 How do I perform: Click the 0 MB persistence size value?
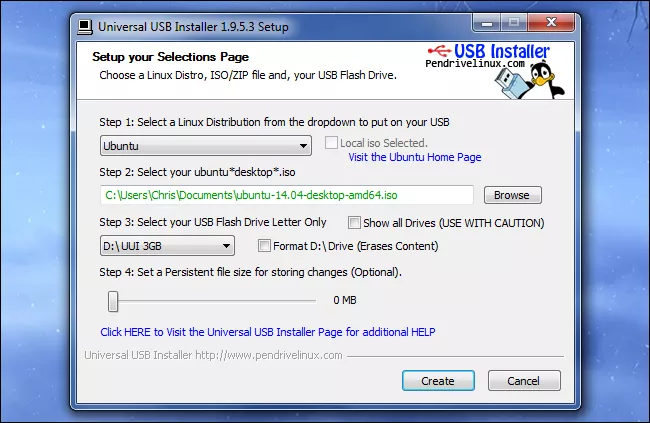click(x=345, y=300)
